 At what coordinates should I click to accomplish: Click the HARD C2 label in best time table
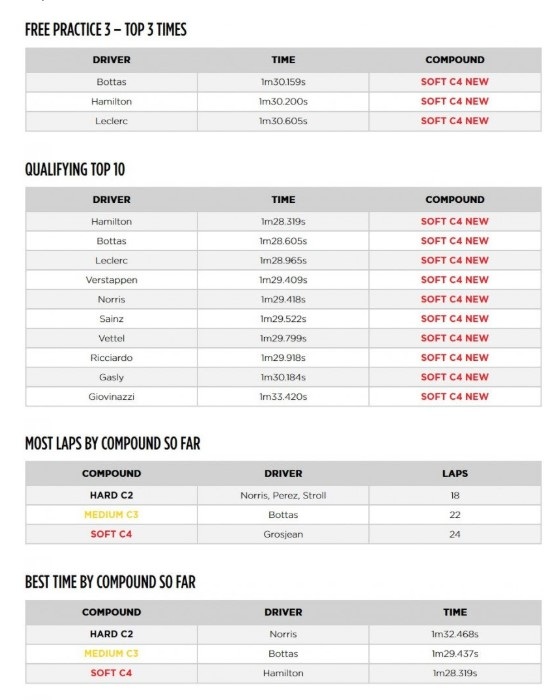point(111,634)
